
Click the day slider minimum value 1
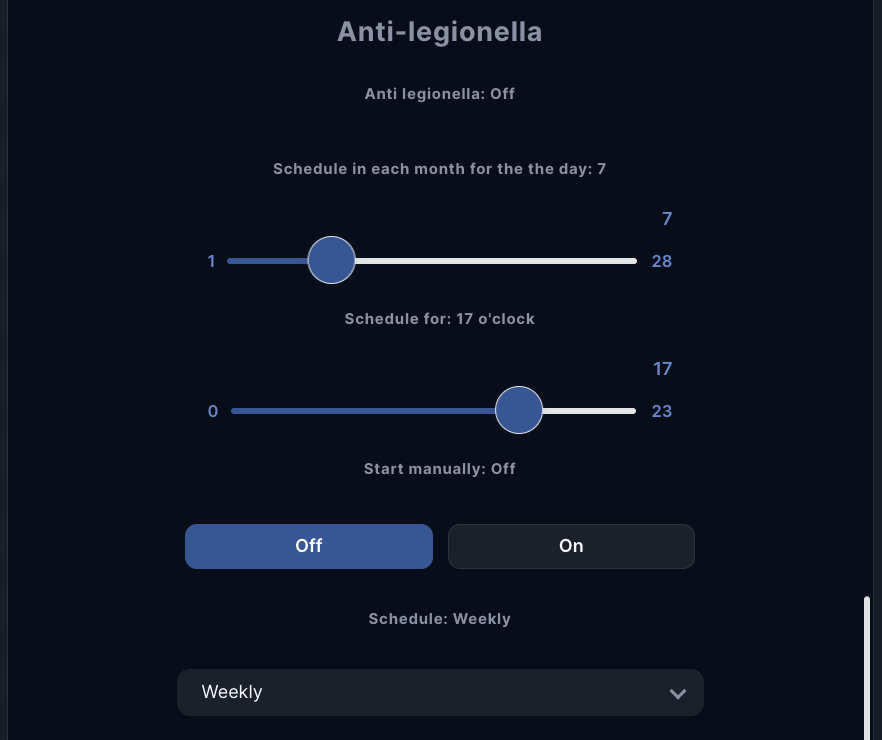[212, 261]
